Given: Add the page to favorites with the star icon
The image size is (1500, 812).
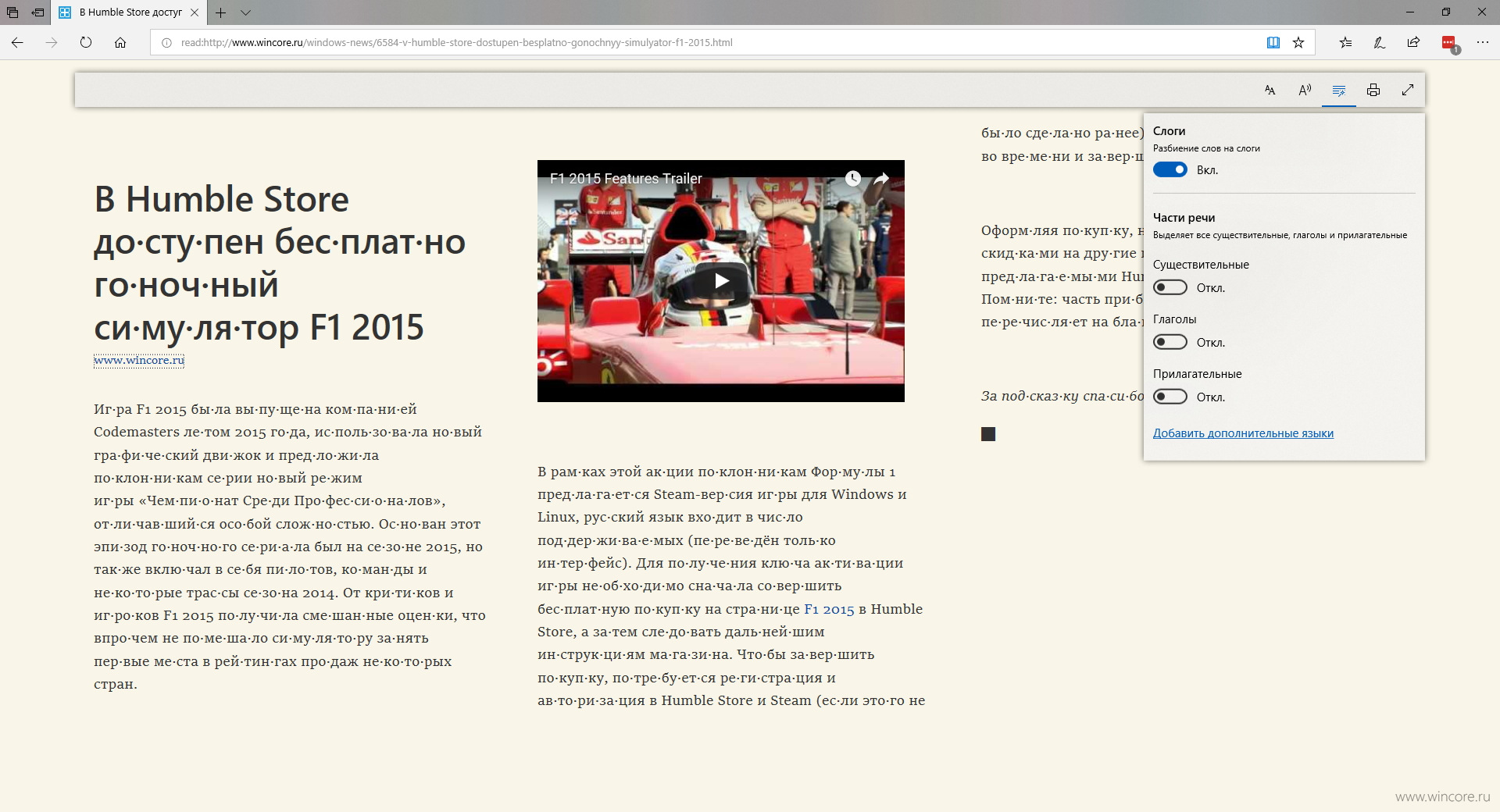Looking at the screenshot, I should point(1298,43).
